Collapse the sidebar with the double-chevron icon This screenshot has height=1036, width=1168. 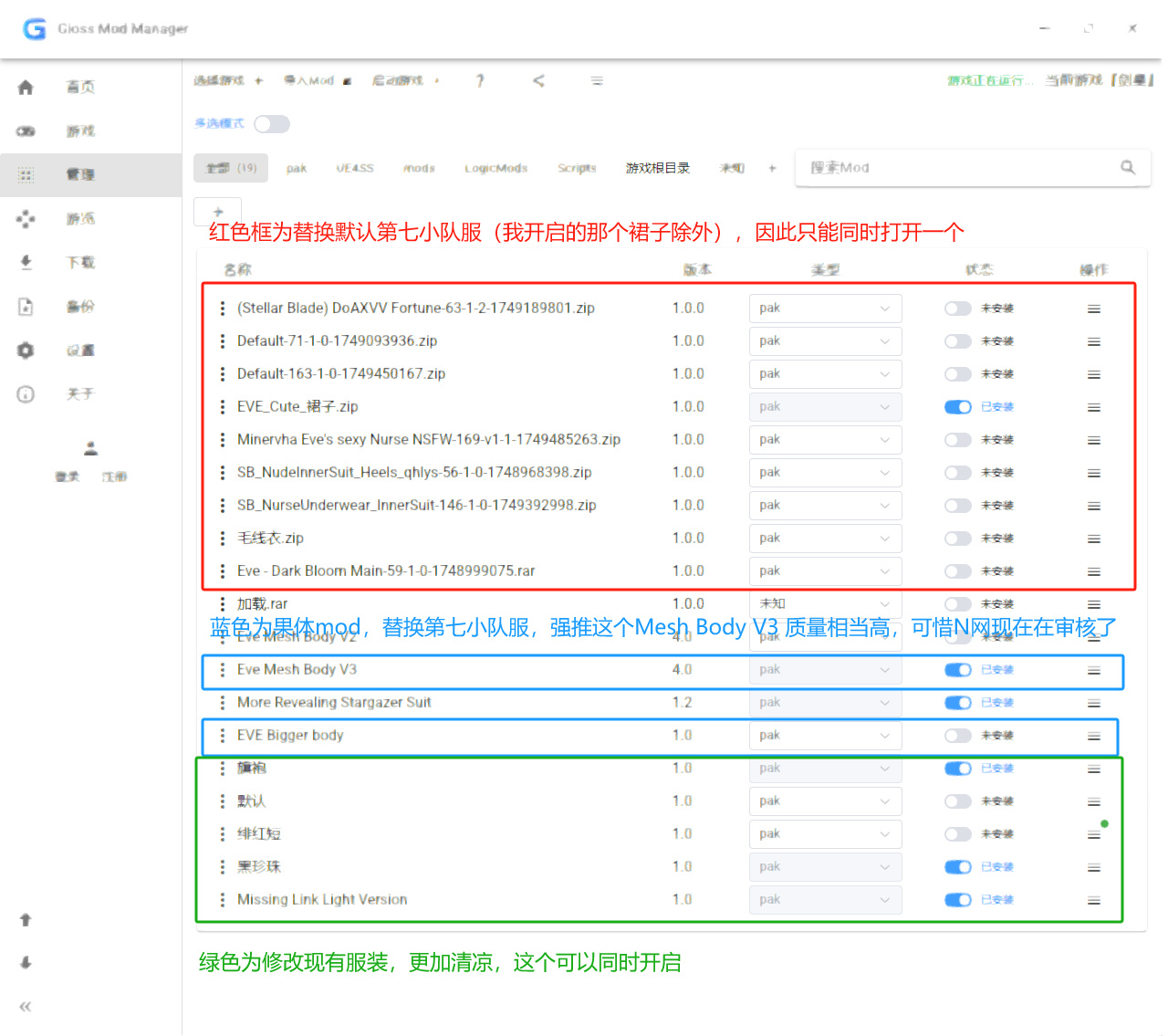tap(26, 1007)
